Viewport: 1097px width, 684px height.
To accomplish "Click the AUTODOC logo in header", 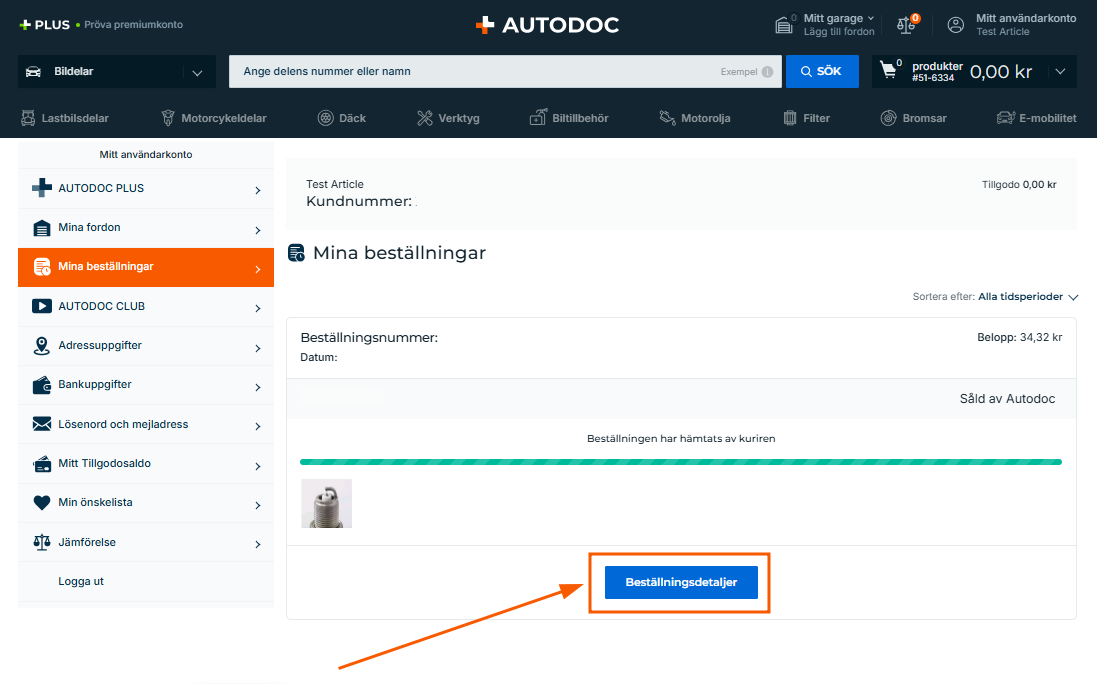I will [547, 25].
